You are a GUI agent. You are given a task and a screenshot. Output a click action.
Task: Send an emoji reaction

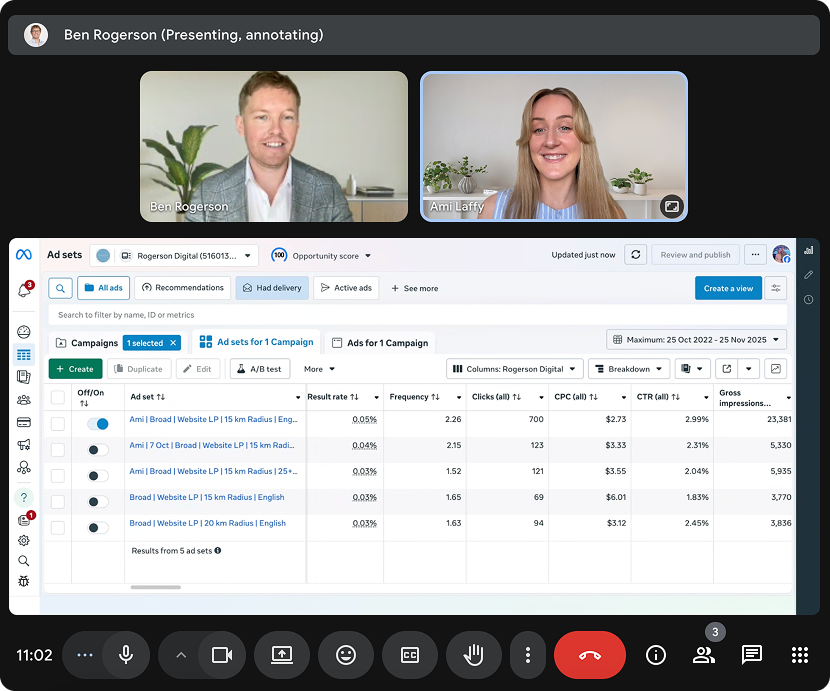tap(346, 655)
